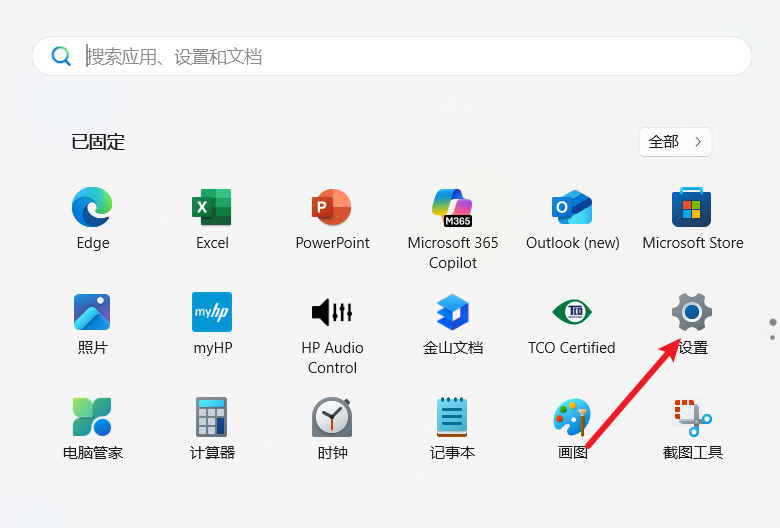Open the 时钟 clock app
The width and height of the screenshot is (780, 528).
332,417
